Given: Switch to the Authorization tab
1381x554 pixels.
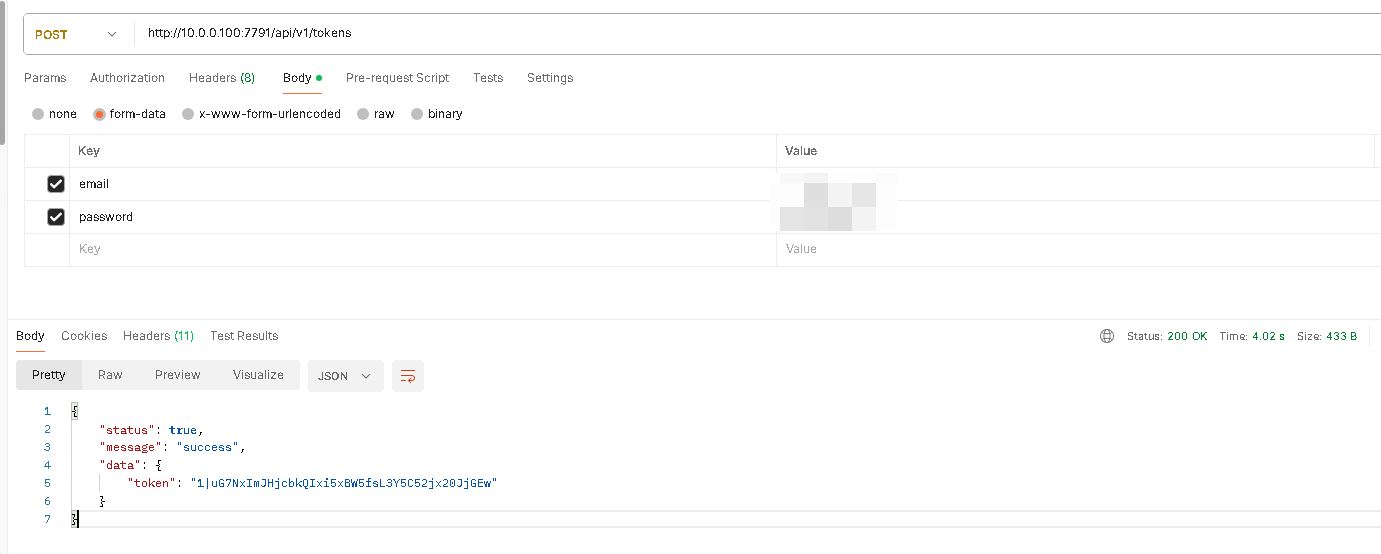Looking at the screenshot, I should (x=127, y=78).
